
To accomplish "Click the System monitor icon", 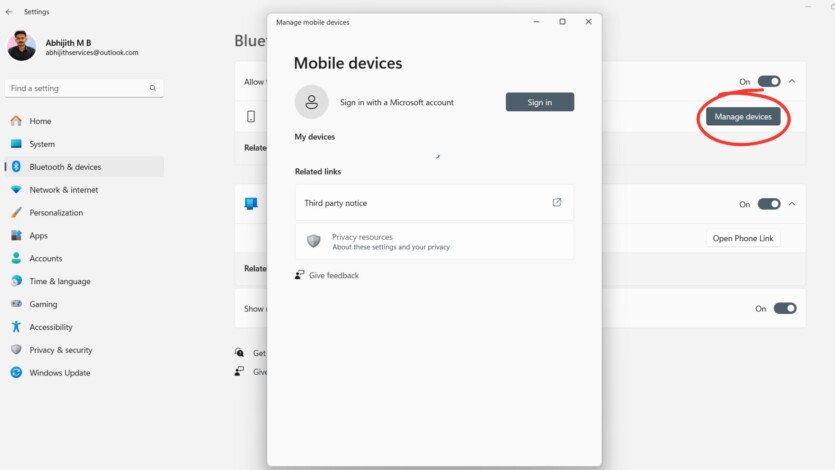I will pyautogui.click(x=16, y=144).
